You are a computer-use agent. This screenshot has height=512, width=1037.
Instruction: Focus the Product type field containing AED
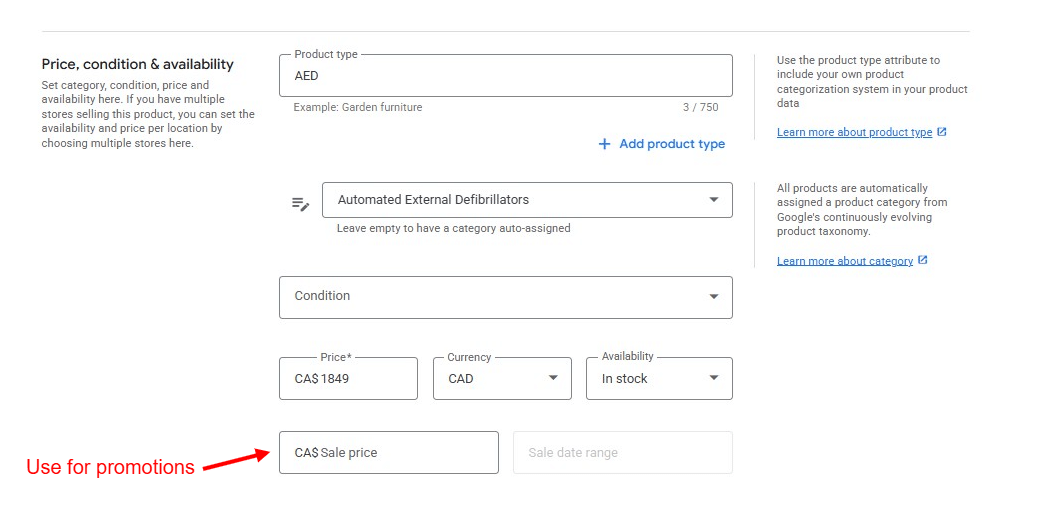(x=505, y=76)
